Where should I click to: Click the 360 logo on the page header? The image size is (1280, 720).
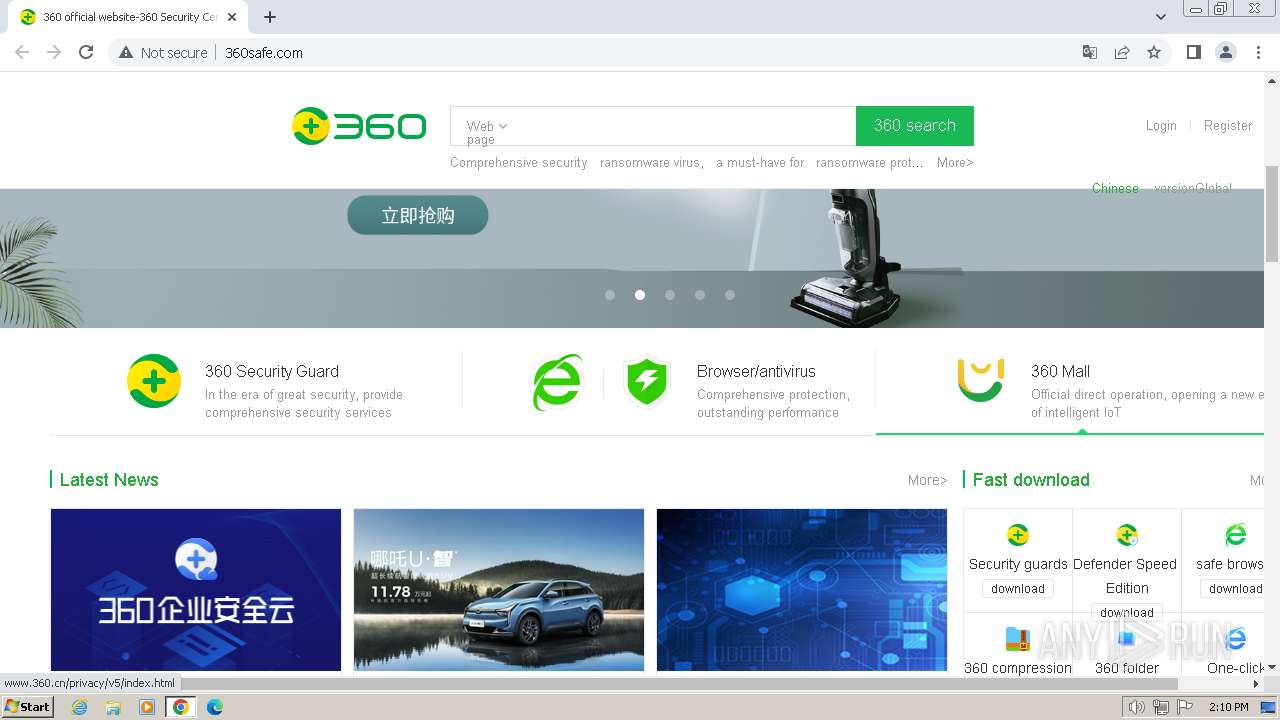point(359,126)
